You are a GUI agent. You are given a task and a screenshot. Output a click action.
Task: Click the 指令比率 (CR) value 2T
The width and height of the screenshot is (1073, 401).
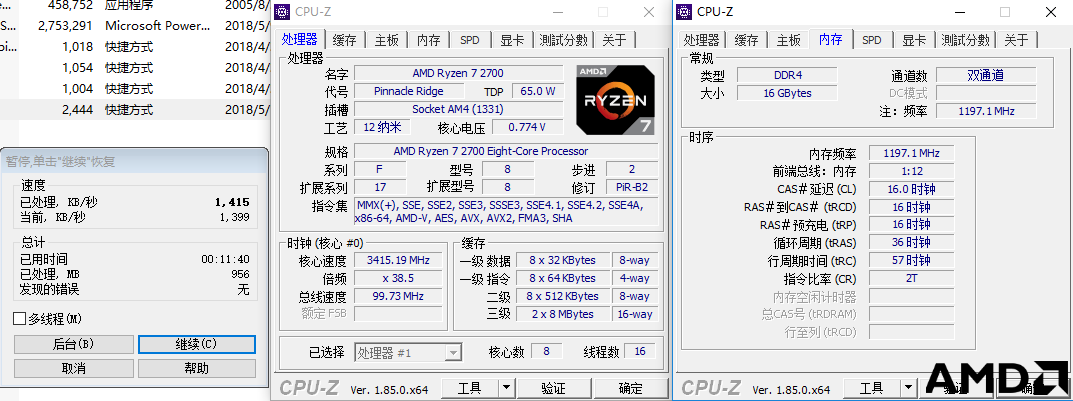tap(911, 279)
